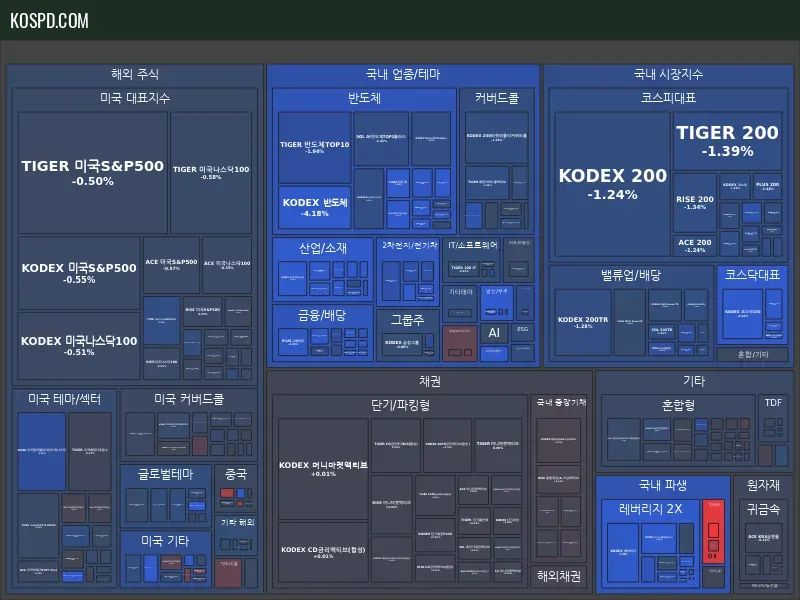Open the SOL 200TR tile
Screen dimensions: 800x600
click(x=661, y=332)
